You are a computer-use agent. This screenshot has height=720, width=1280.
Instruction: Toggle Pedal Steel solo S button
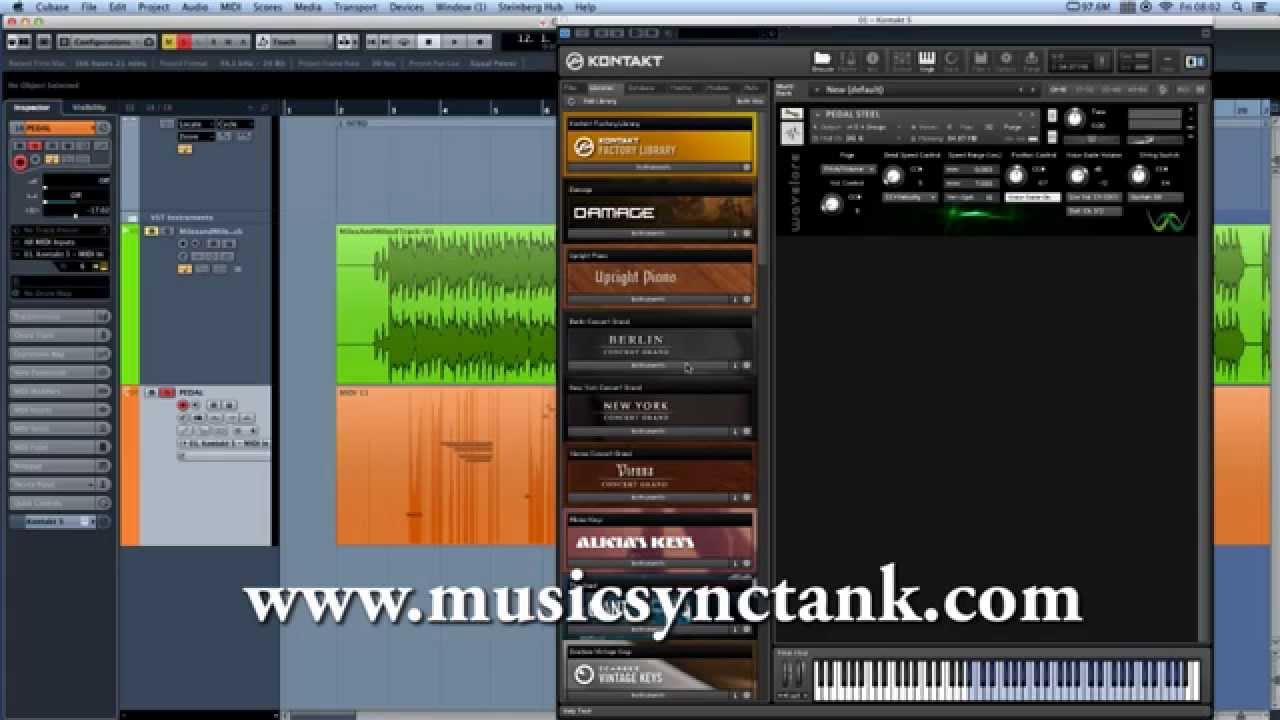click(1051, 113)
